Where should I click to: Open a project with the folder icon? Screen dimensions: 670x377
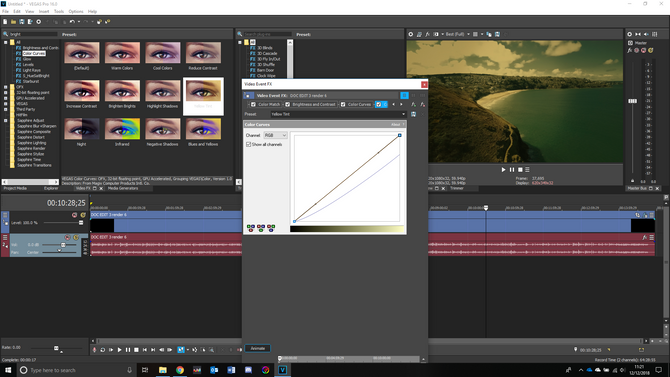14,22
